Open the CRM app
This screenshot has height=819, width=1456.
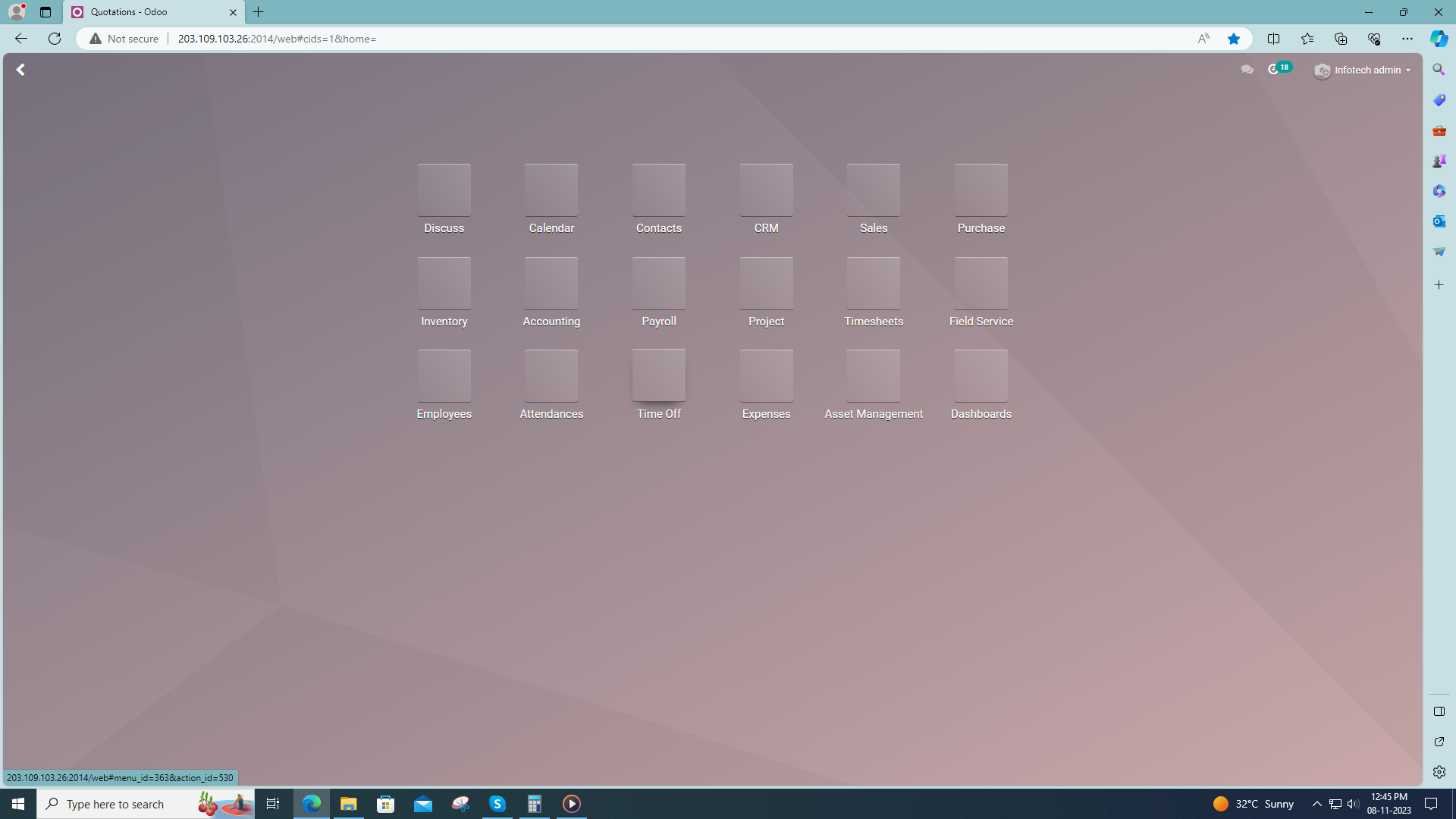tap(766, 190)
